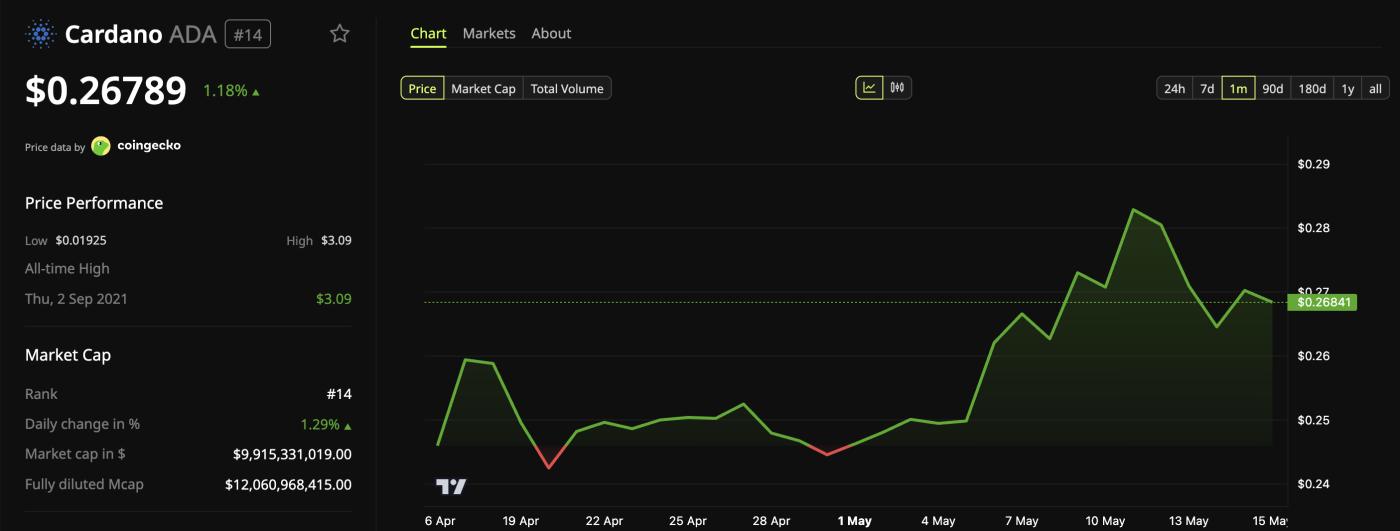Select the Price chart mode
This screenshot has width=1400, height=531.
(422, 88)
